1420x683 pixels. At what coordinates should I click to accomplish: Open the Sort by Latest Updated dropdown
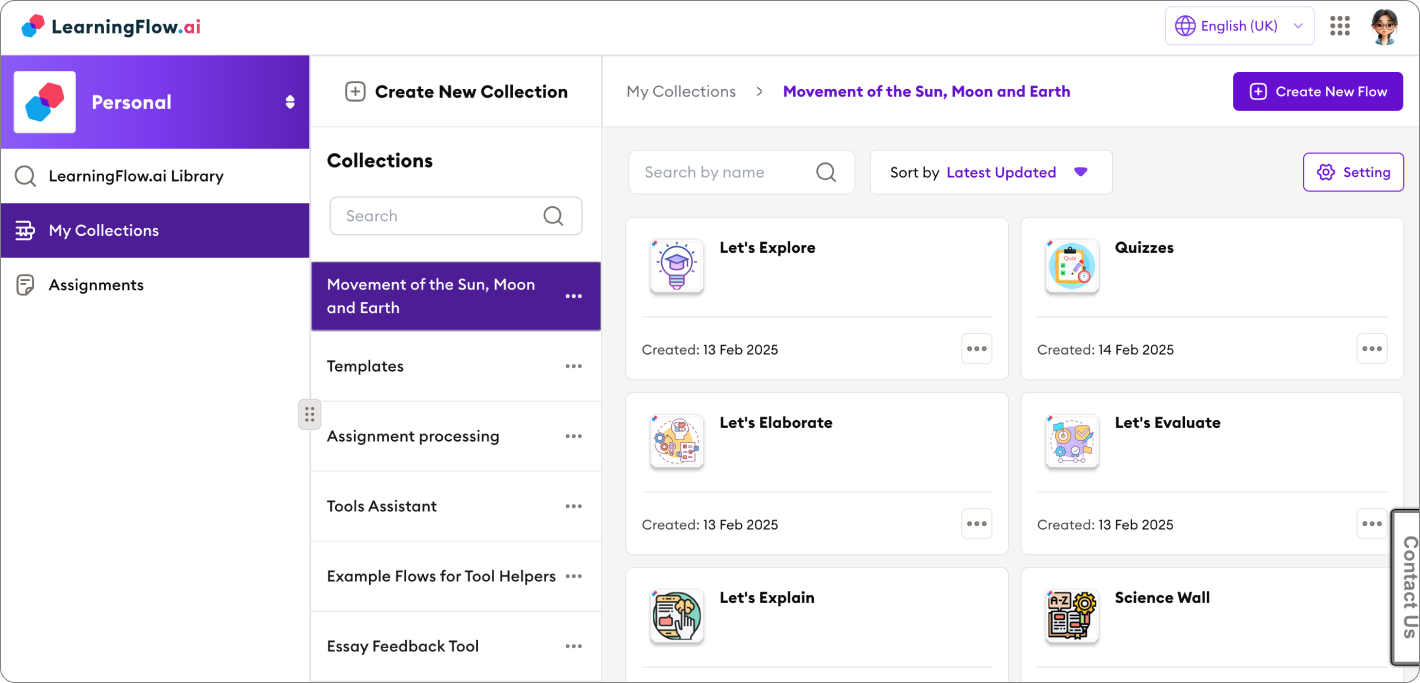991,172
